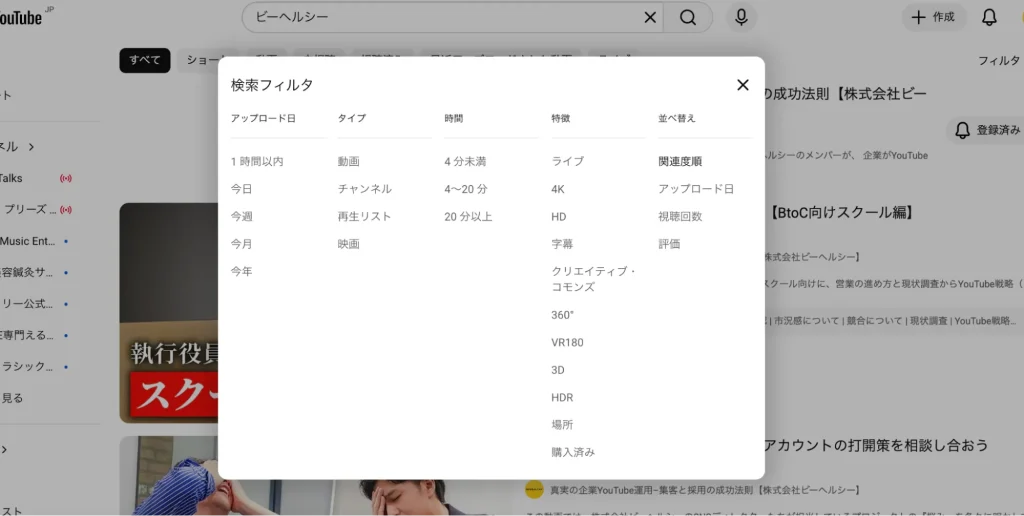Close the search filter dialog
The image size is (1024, 516).
[x=742, y=85]
